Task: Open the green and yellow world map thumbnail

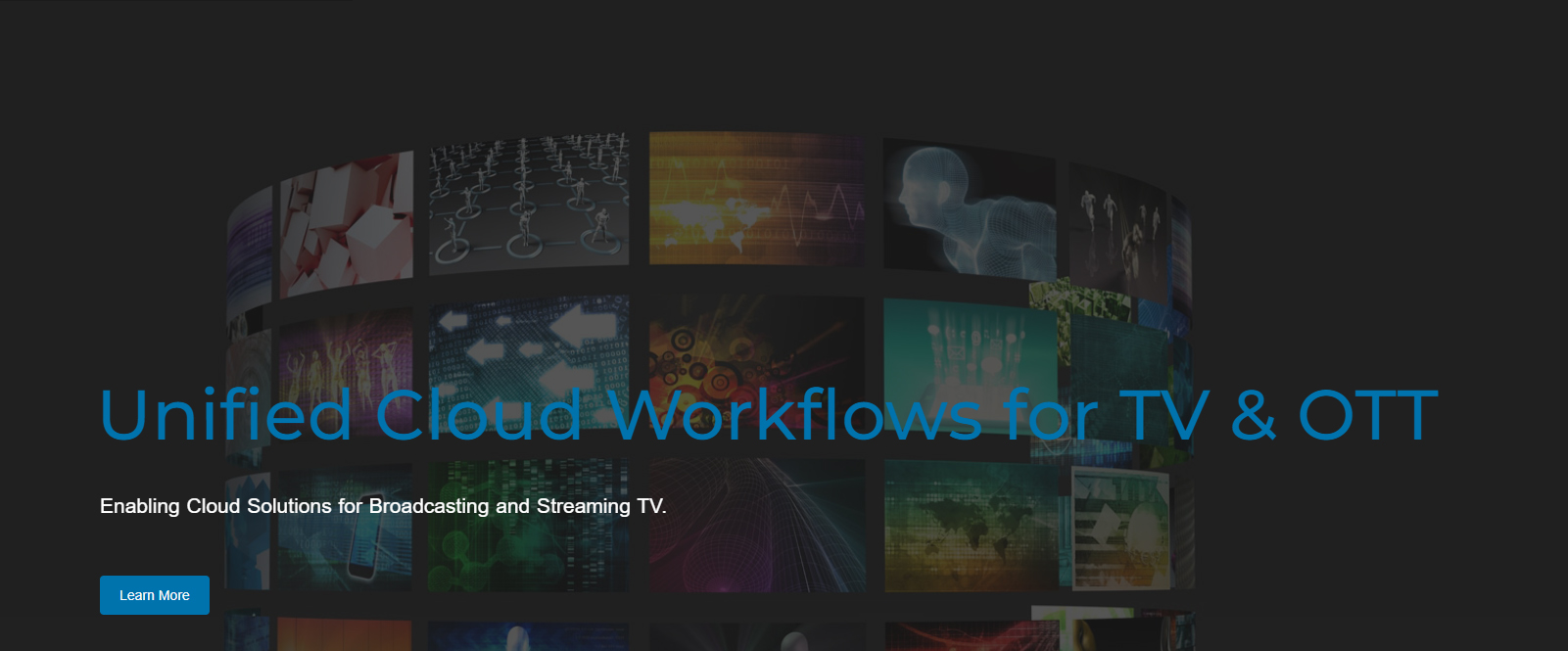Action: [968, 529]
